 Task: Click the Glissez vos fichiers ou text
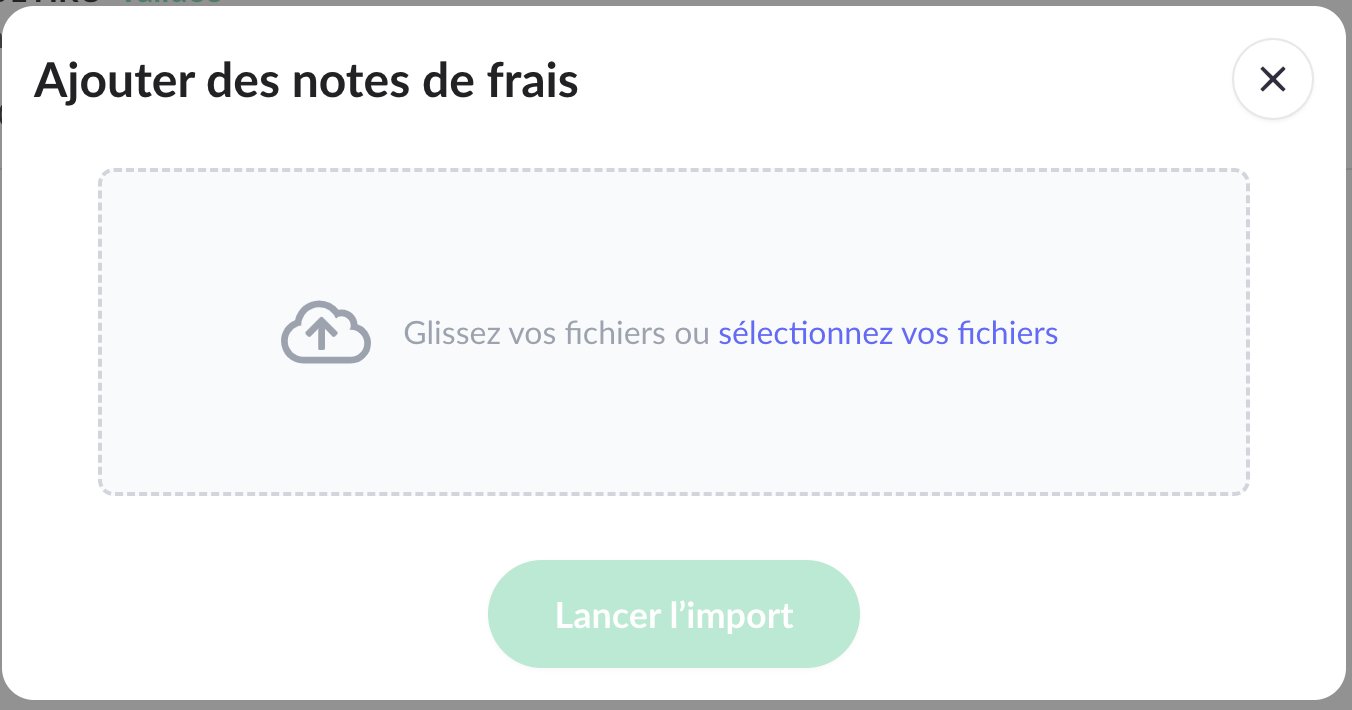click(x=556, y=332)
